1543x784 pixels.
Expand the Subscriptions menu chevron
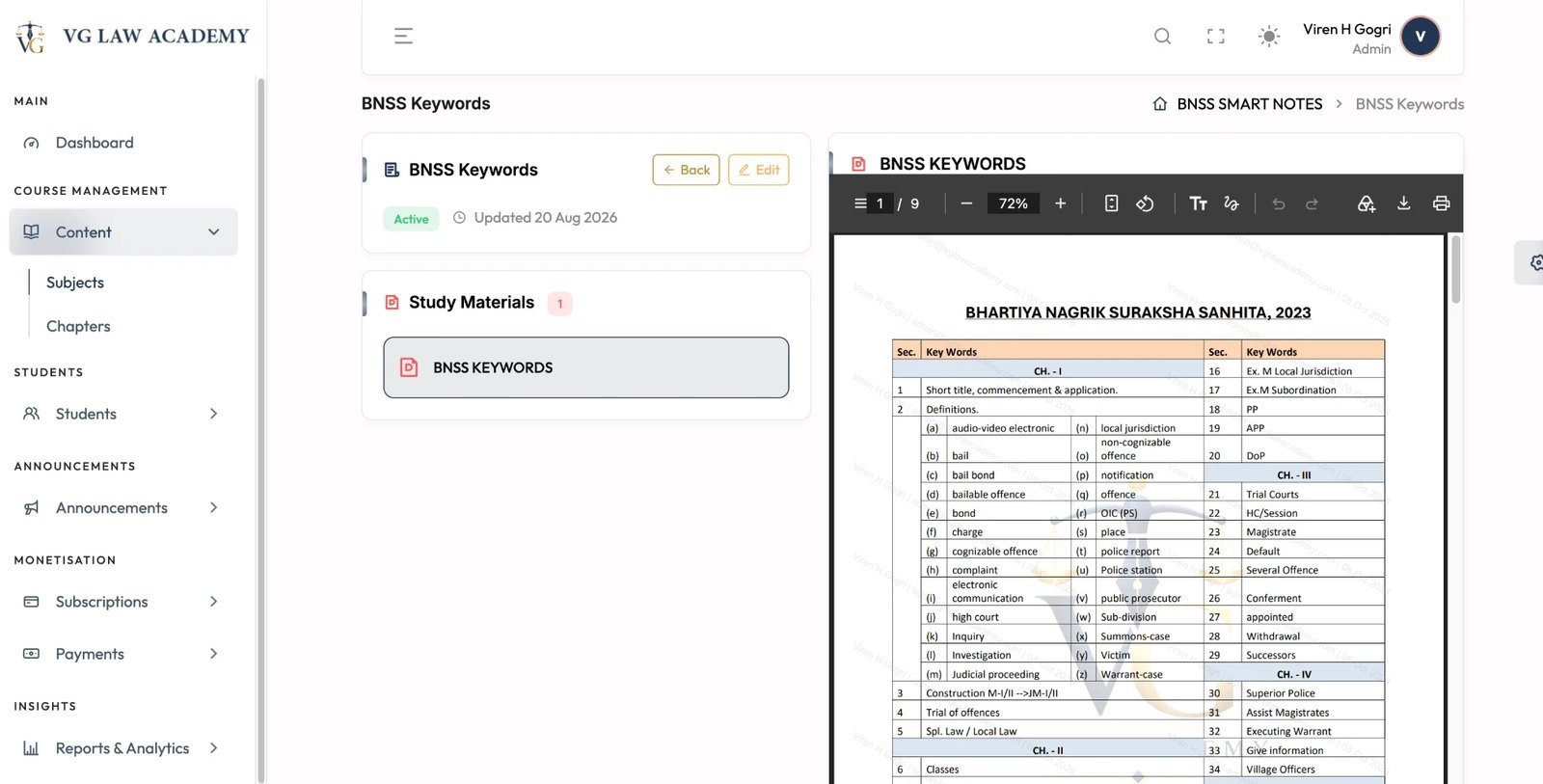coord(214,602)
